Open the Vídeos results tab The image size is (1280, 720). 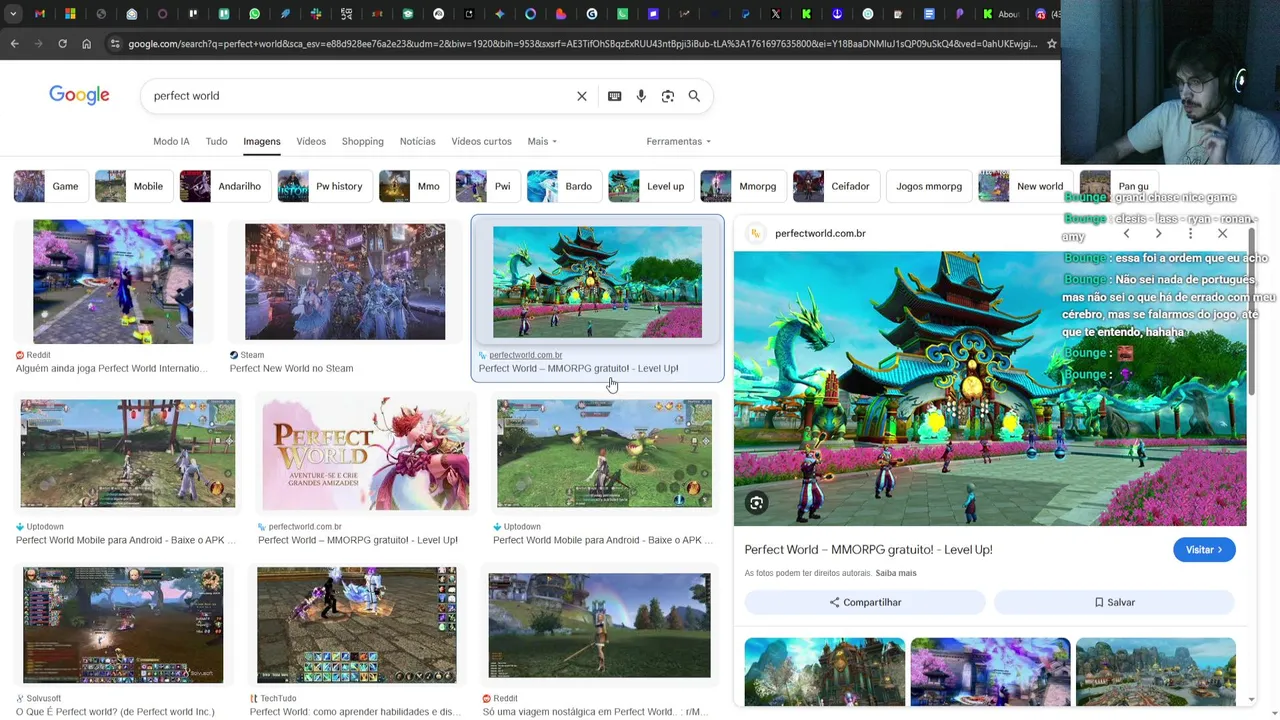311,141
